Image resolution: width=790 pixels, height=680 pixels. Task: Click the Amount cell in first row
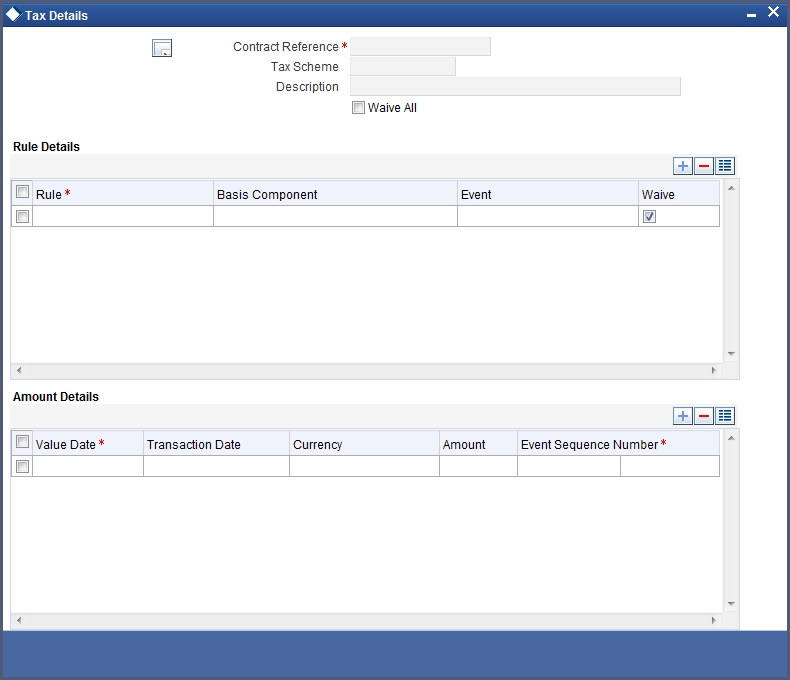[x=478, y=466]
